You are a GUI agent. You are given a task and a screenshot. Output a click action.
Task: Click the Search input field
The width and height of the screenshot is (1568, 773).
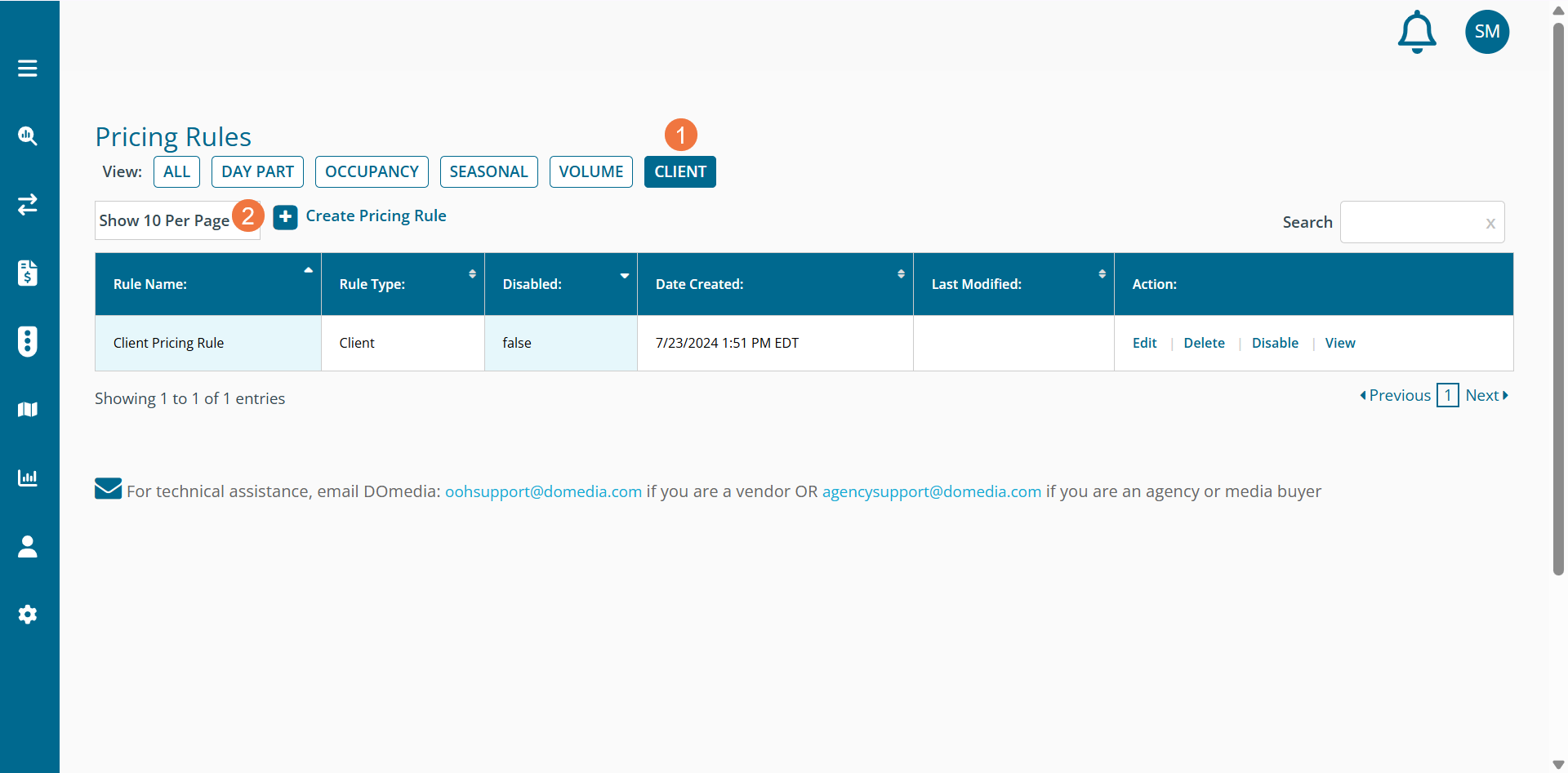point(1413,222)
